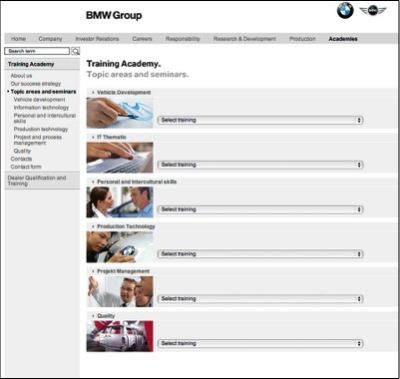Open Information technology sidebar link

[41, 107]
